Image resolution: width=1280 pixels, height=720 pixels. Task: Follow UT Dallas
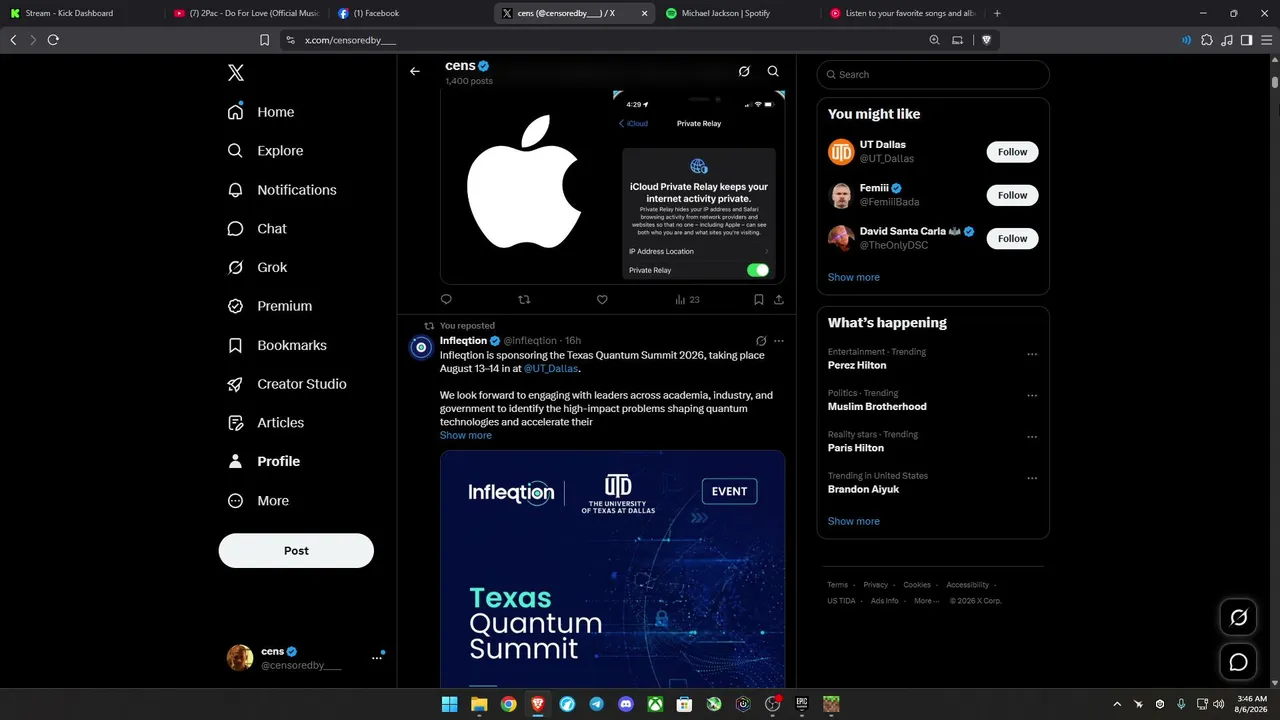pos(1012,152)
